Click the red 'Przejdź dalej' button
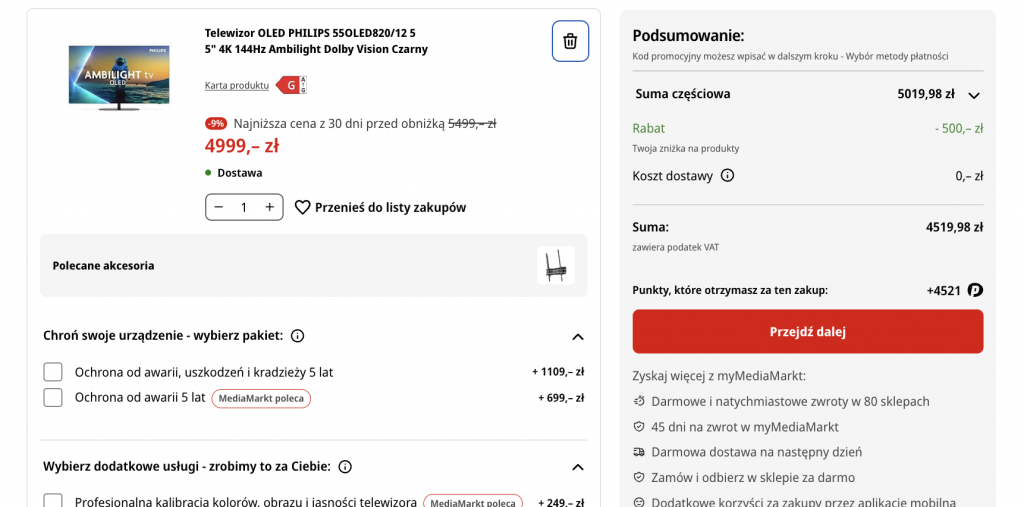This screenshot has height=507, width=1024. point(808,331)
